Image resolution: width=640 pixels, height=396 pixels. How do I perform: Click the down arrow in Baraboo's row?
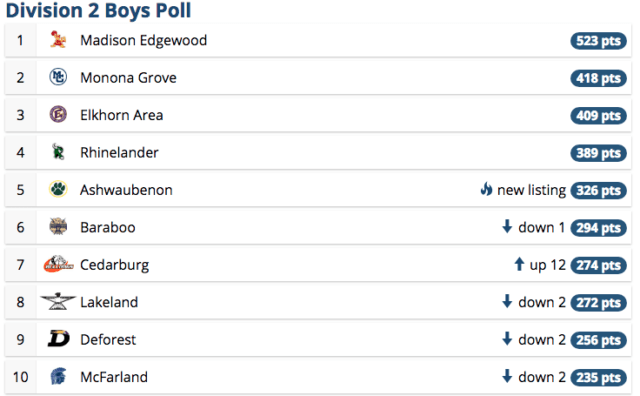tap(507, 226)
